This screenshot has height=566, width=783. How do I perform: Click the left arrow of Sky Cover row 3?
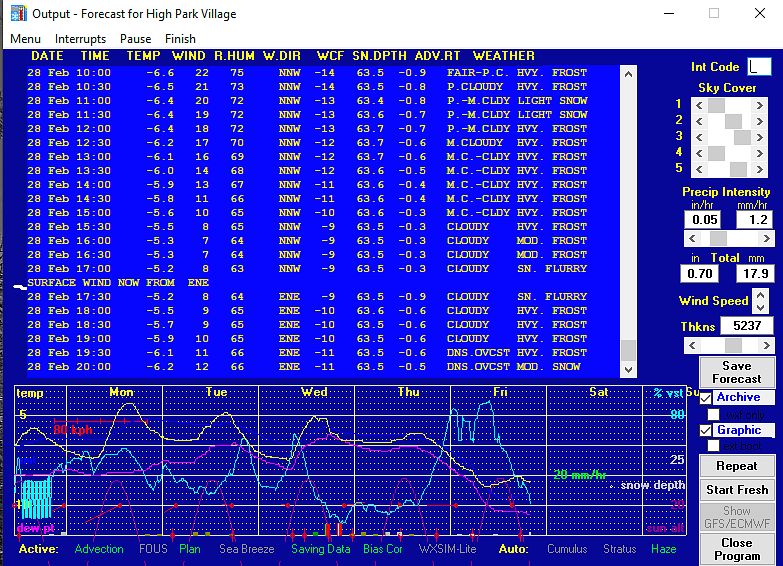[x=699, y=137]
